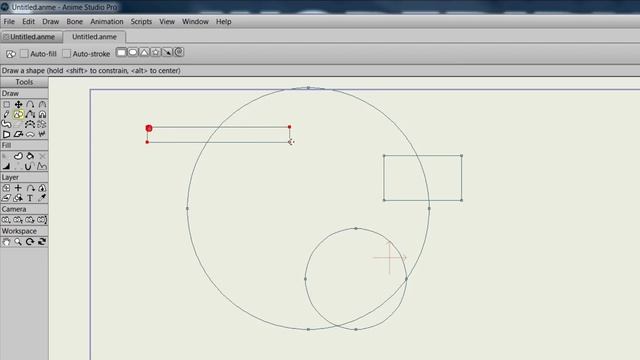Select the zigzag Noise tool in Draw section
This screenshot has width=640, height=360.
[x=42, y=134]
